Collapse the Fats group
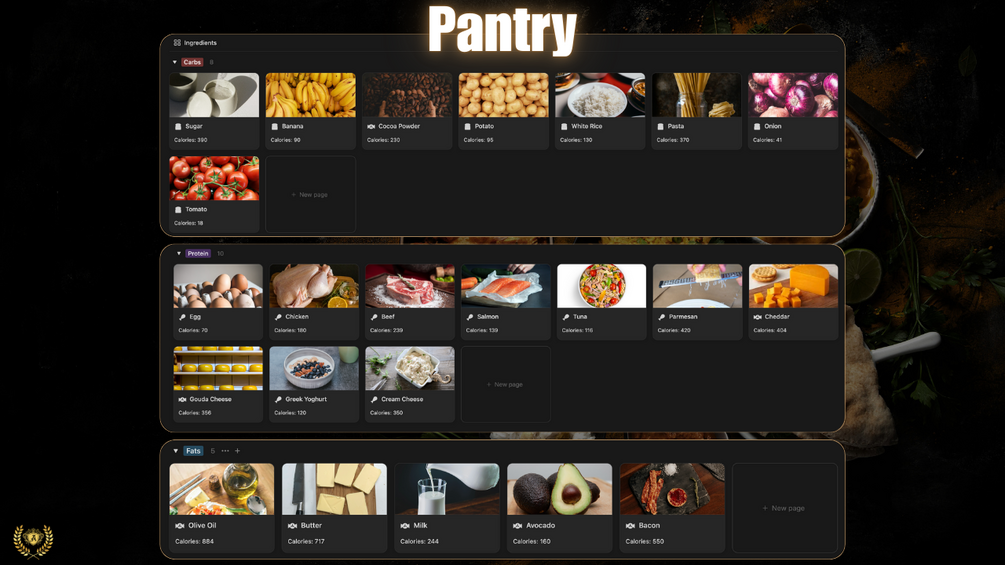The height and width of the screenshot is (565, 1005). [x=175, y=451]
